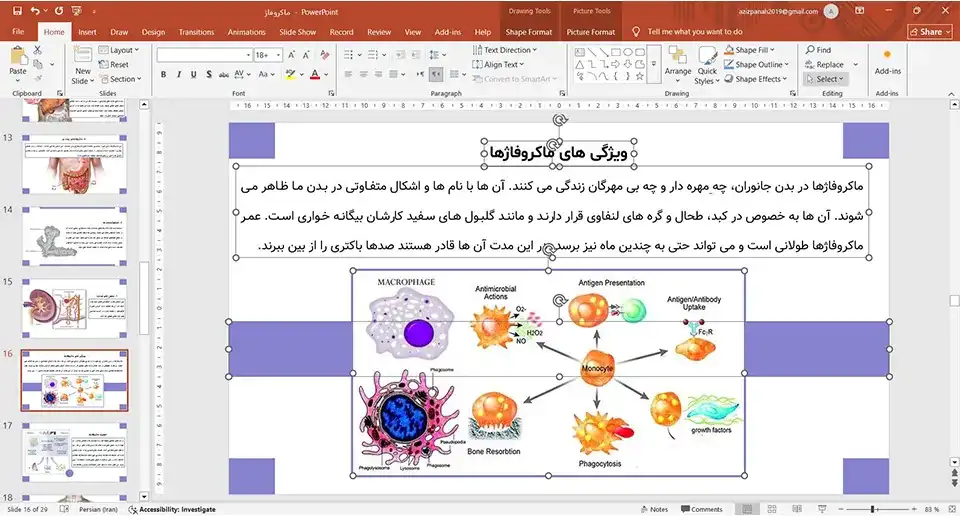The image size is (960, 516).
Task: Select slide 17 thumbnail
Action: coord(75,452)
